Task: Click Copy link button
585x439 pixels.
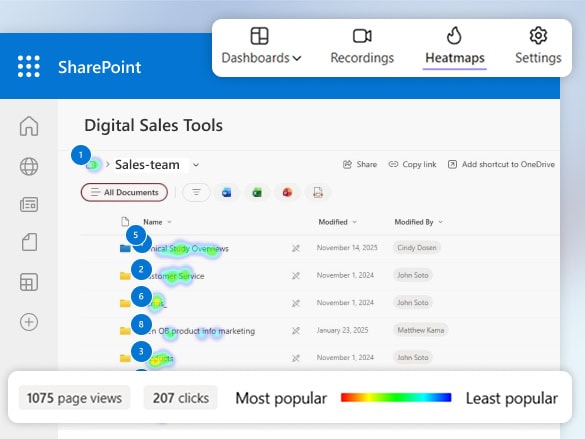Action: click(x=412, y=164)
